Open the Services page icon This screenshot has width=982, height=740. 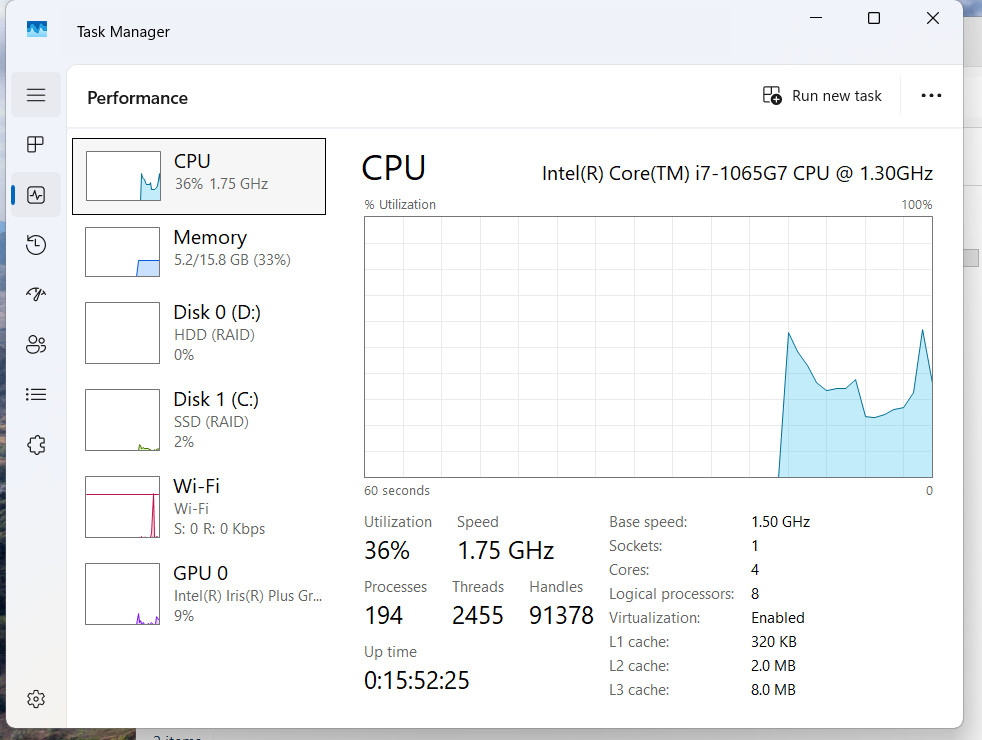pyautogui.click(x=36, y=445)
